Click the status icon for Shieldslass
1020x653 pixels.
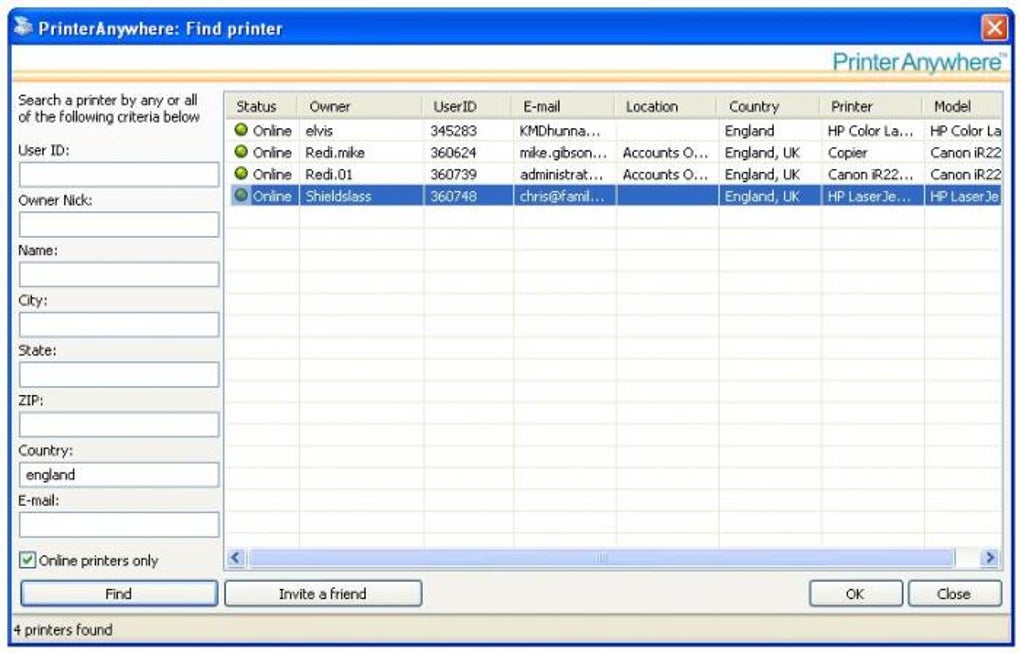(241, 194)
